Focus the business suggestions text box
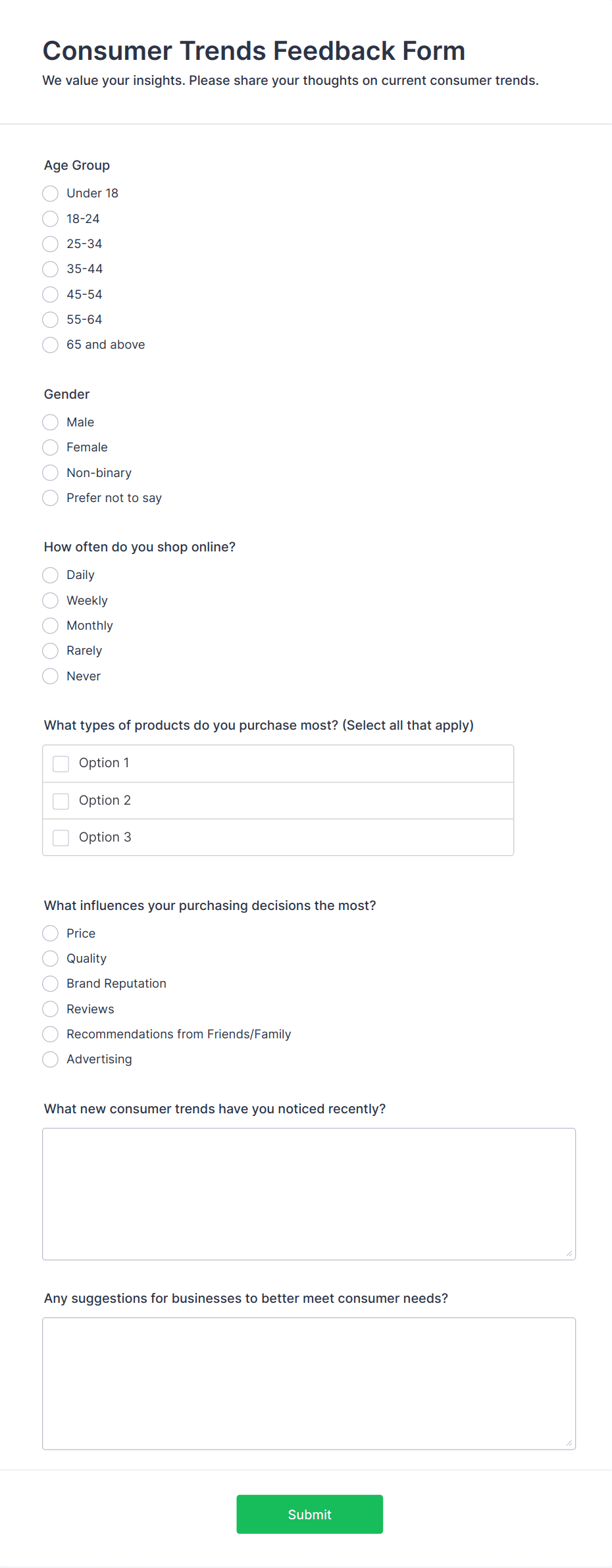This screenshot has height=1568, width=612. pos(309,1383)
